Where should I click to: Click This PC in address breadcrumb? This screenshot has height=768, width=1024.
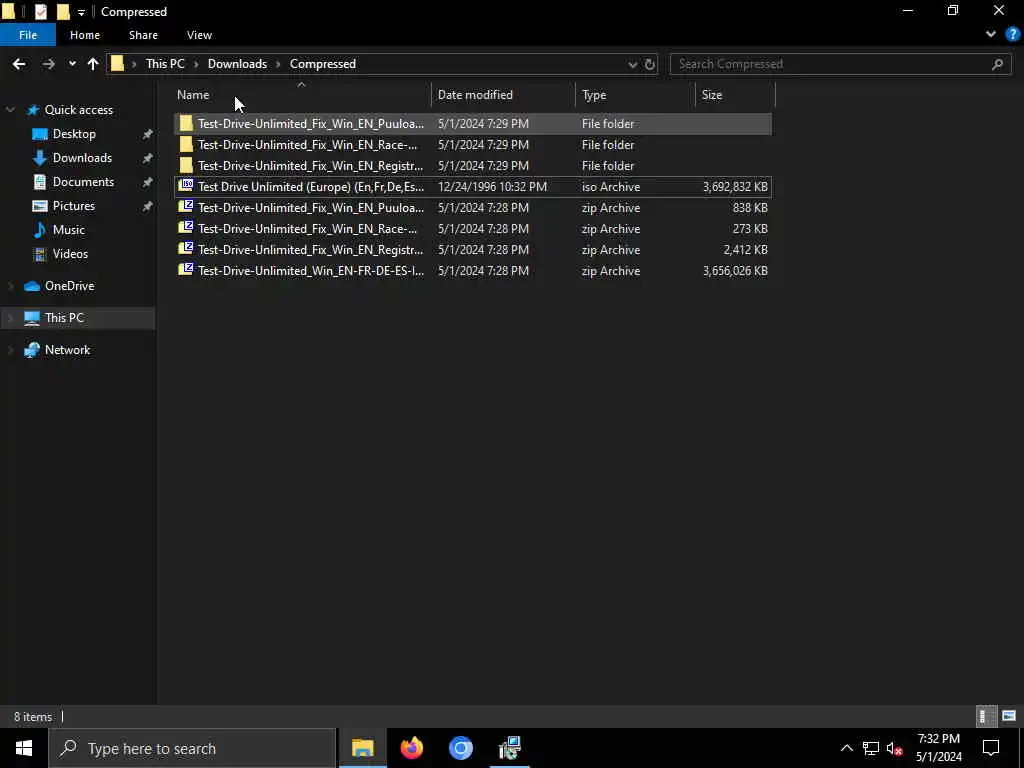pos(165,64)
